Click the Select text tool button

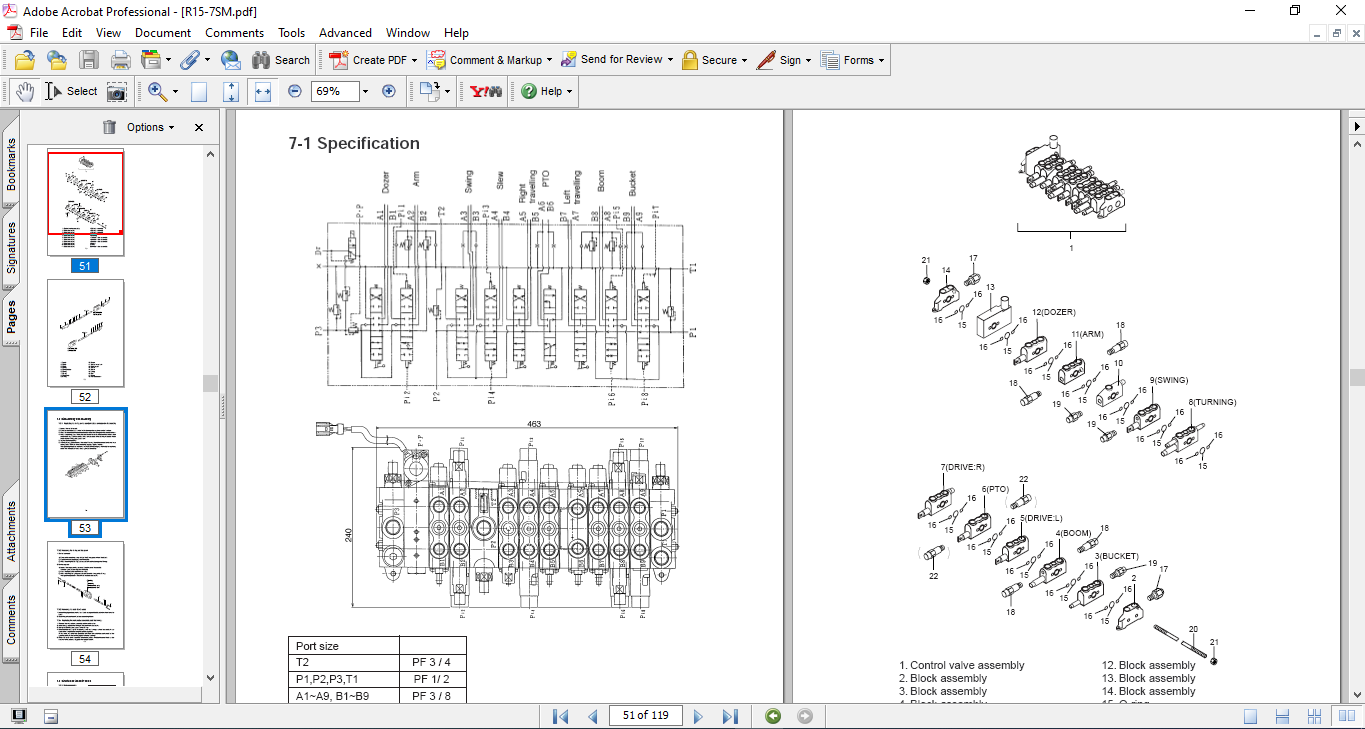[x=71, y=91]
